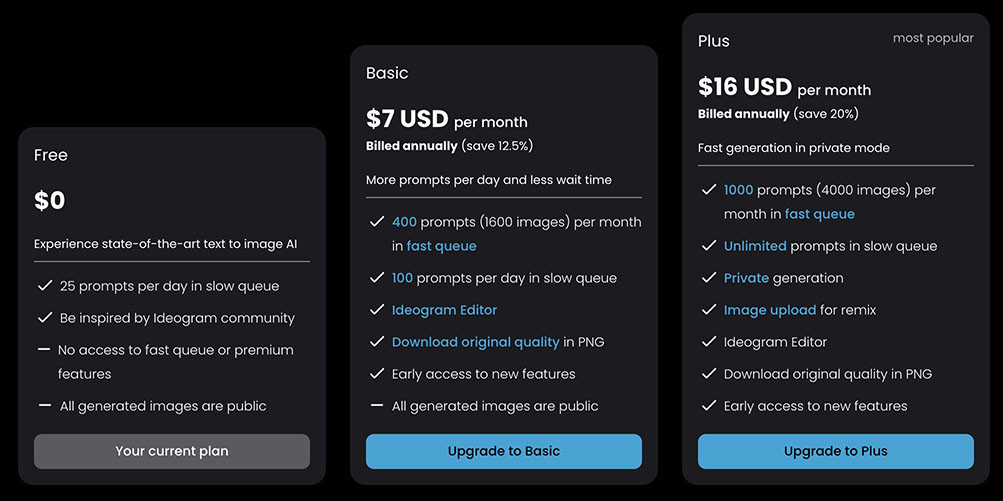This screenshot has height=501, width=1003.
Task: Click the fast queue link in Plus plan
Action: coord(819,214)
